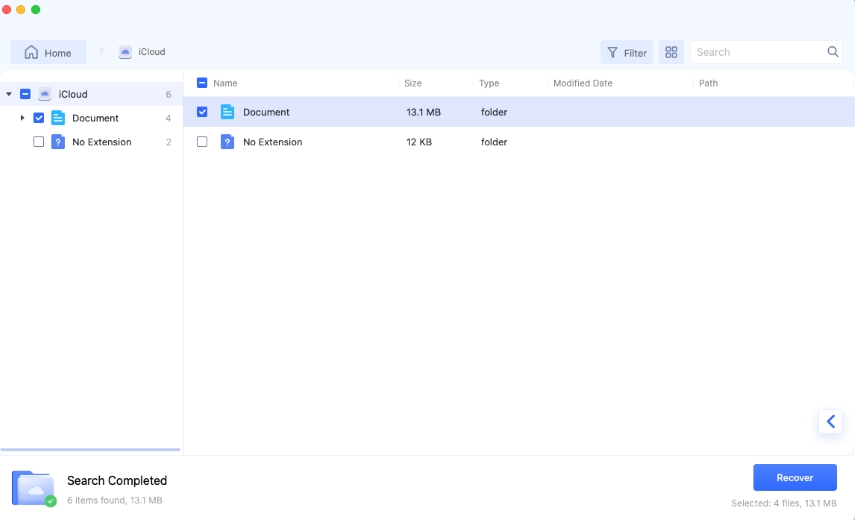Click inside the Search input field
This screenshot has width=855, height=520.
click(757, 52)
